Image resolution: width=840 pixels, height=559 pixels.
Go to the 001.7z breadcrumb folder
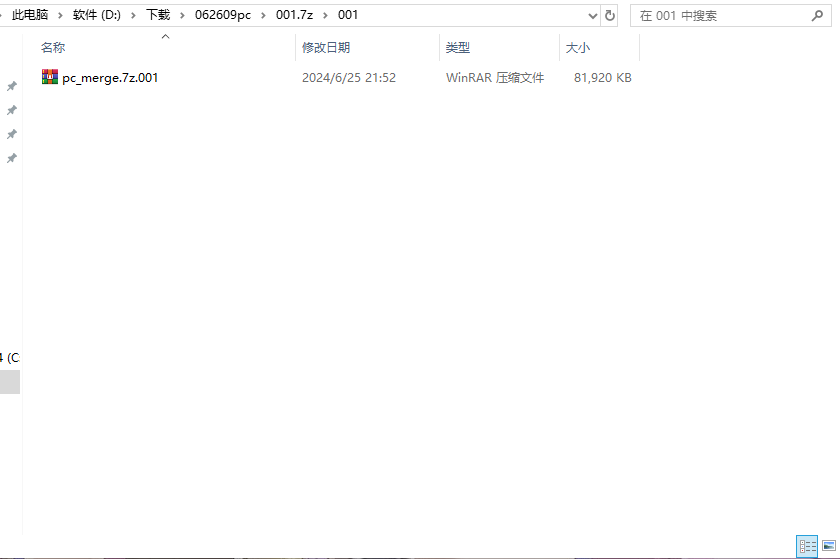coord(294,15)
